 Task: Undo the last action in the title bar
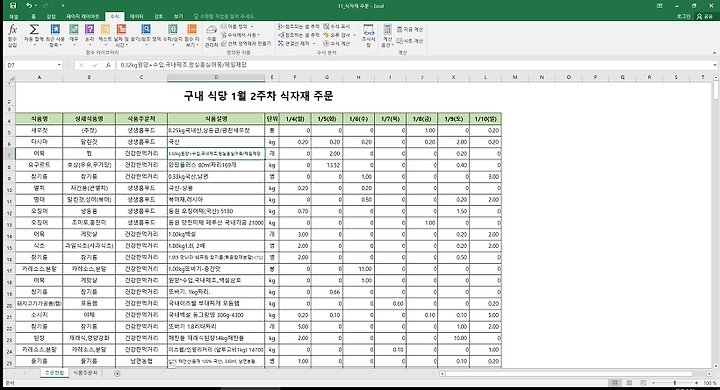pos(29,6)
